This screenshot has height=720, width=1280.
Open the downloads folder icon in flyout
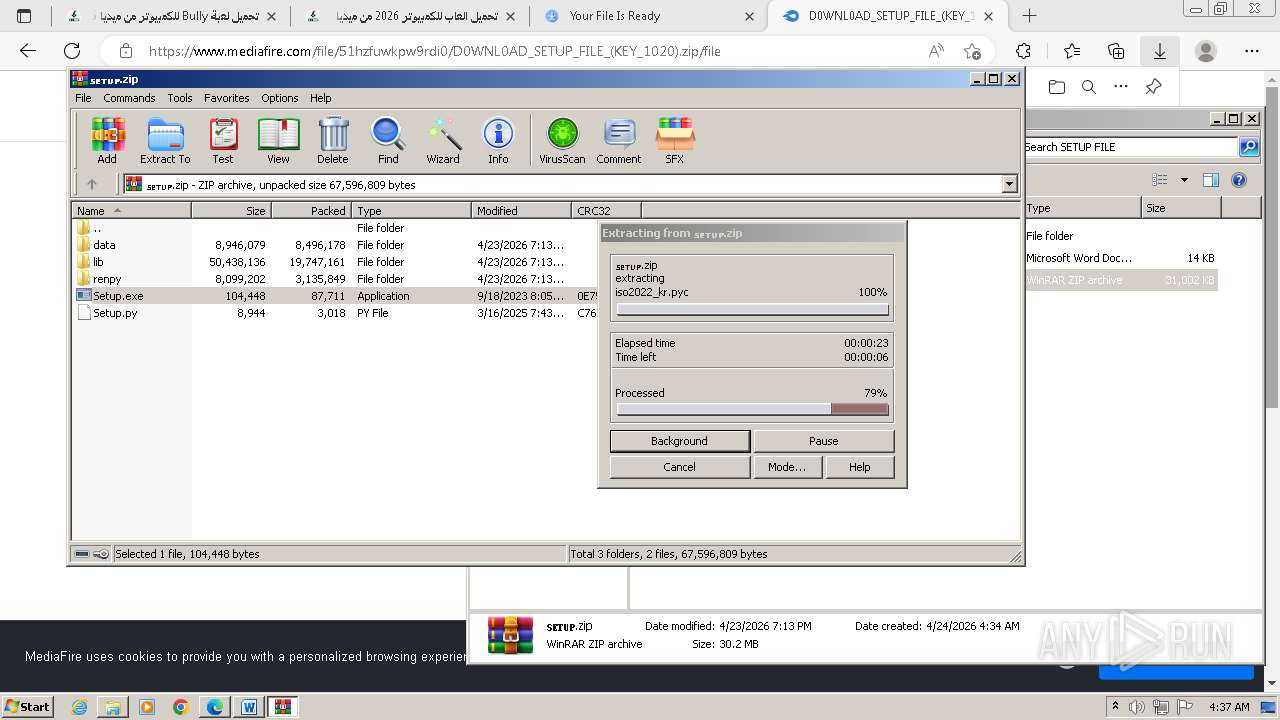tap(1057, 87)
